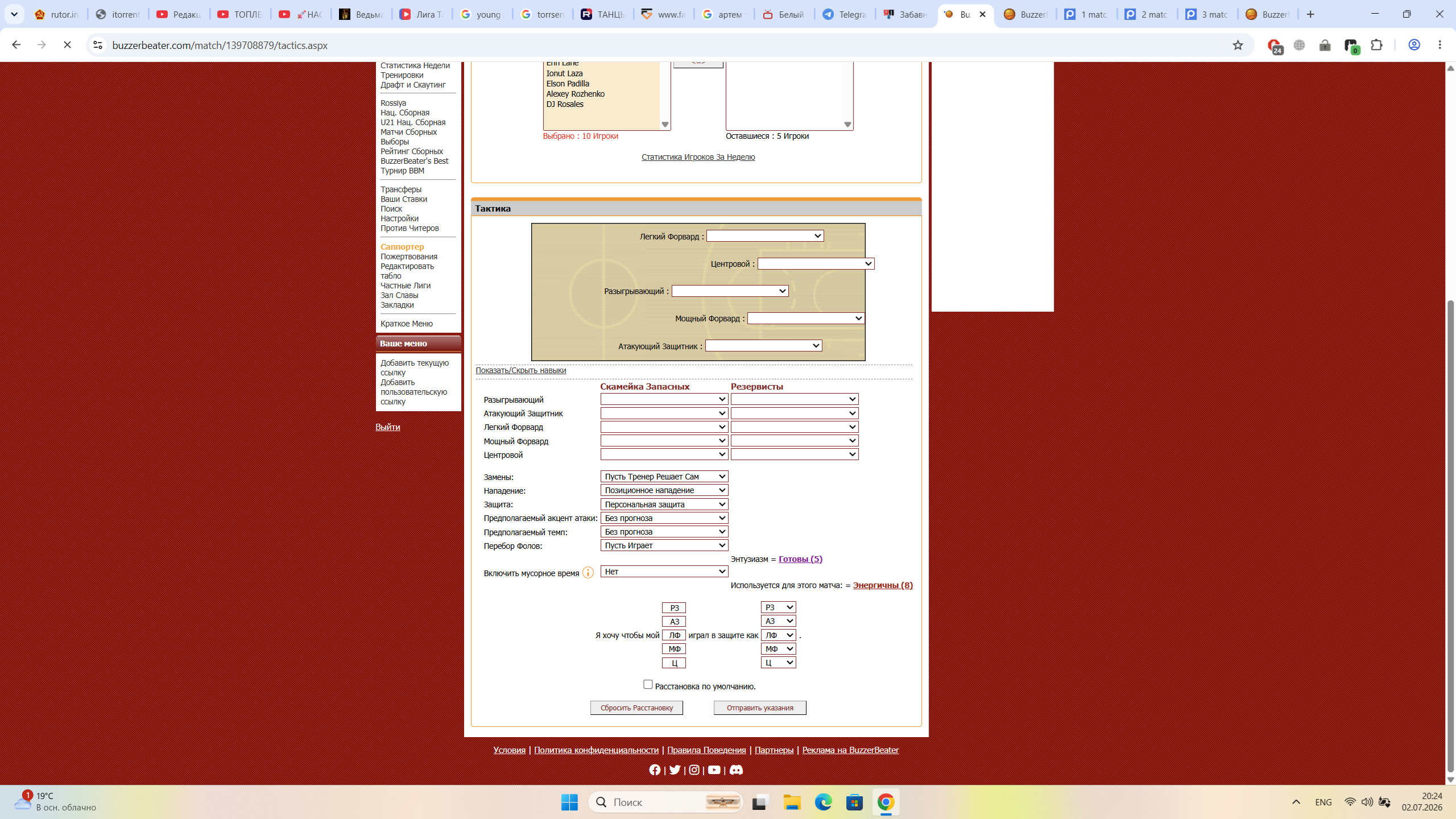Screen dimensions: 1456x819
Task: Bookmark this page with the star icon
Action: [x=1238, y=45]
